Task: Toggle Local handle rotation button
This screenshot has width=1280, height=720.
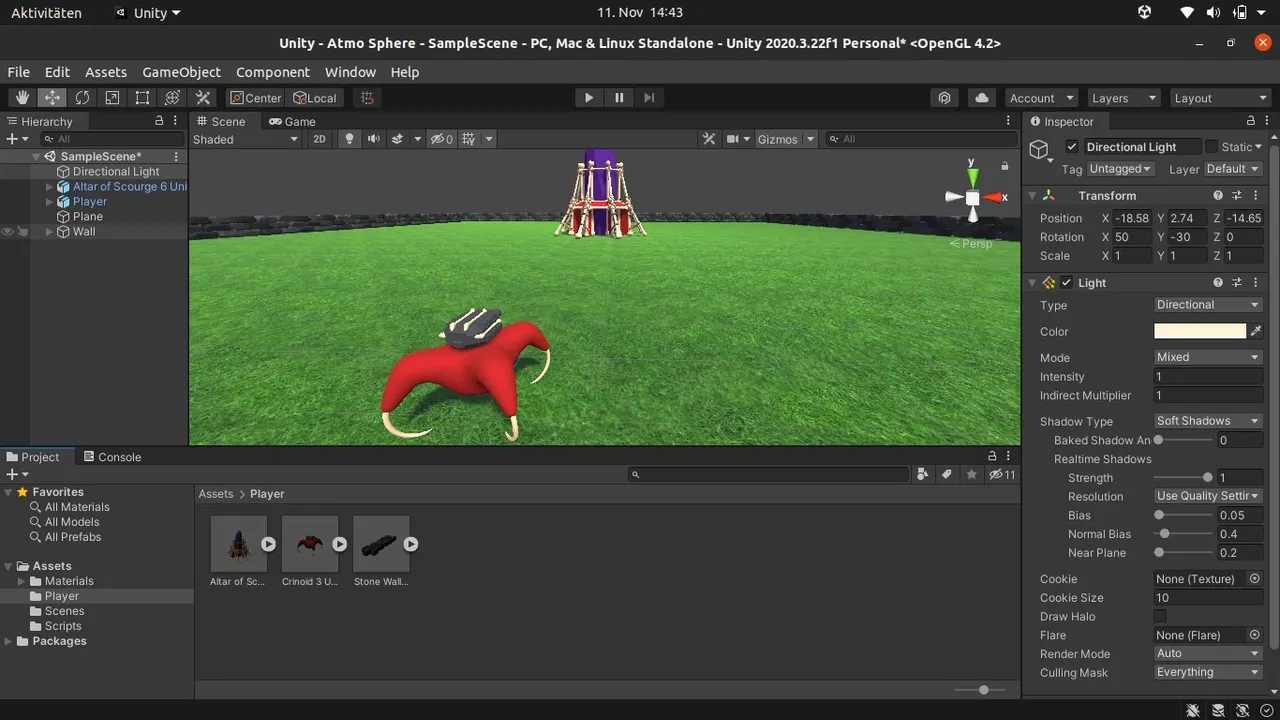Action: click(314, 98)
